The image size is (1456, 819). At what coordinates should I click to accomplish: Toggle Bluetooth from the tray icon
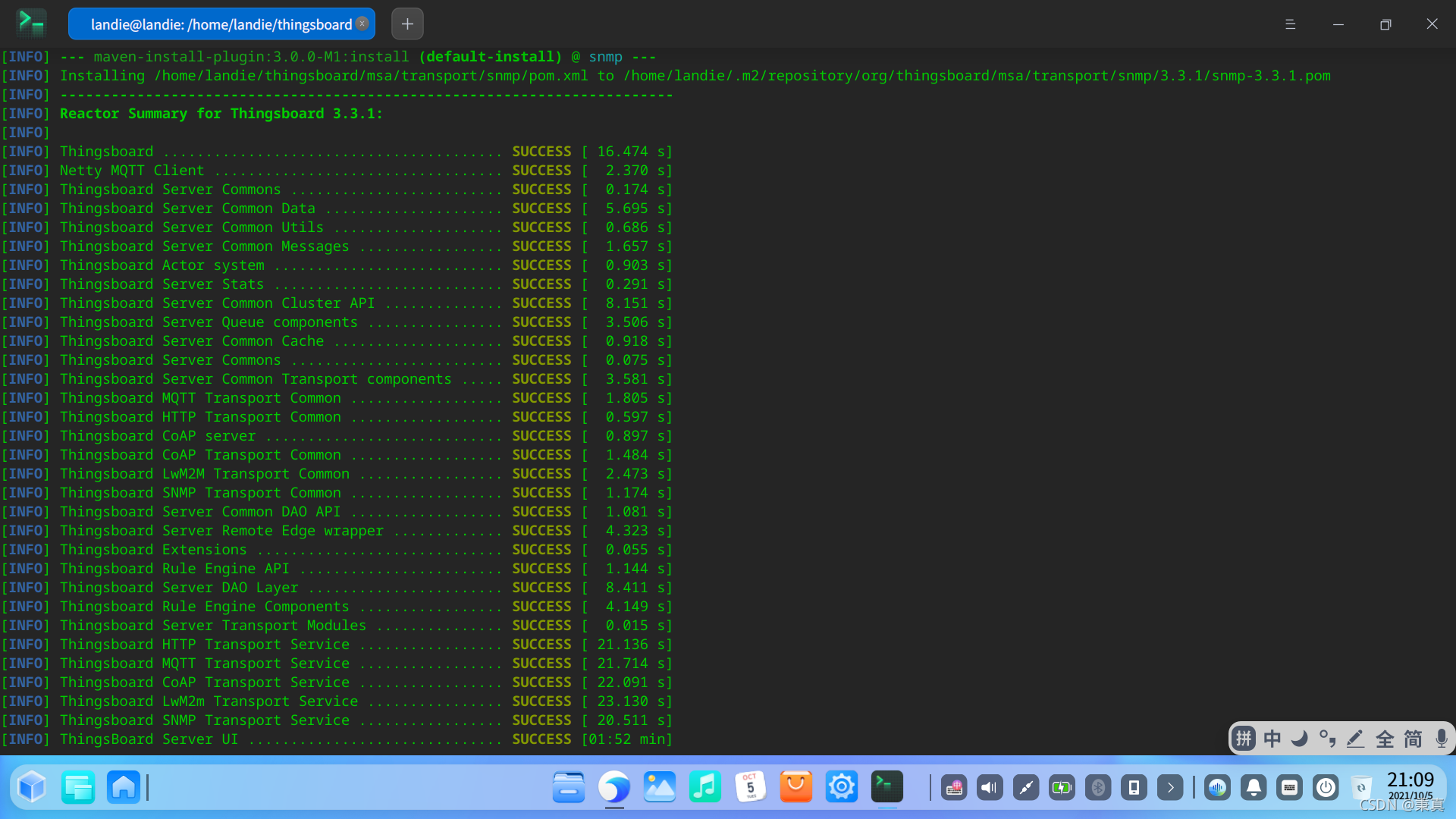1098,788
